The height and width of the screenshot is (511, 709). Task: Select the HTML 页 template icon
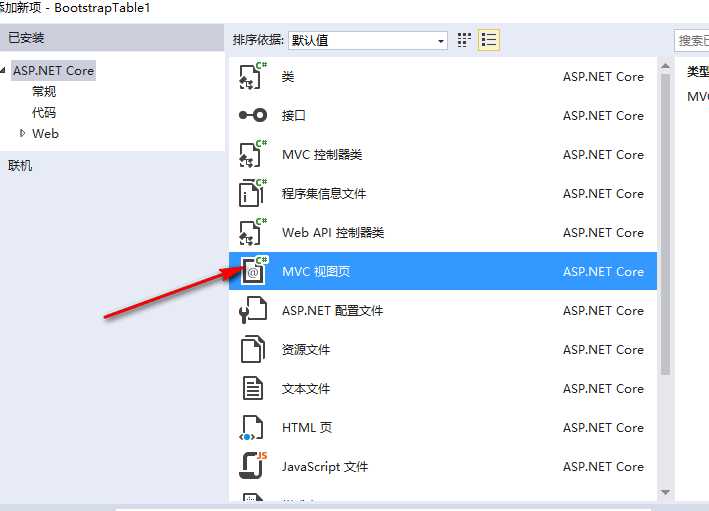tap(251, 427)
